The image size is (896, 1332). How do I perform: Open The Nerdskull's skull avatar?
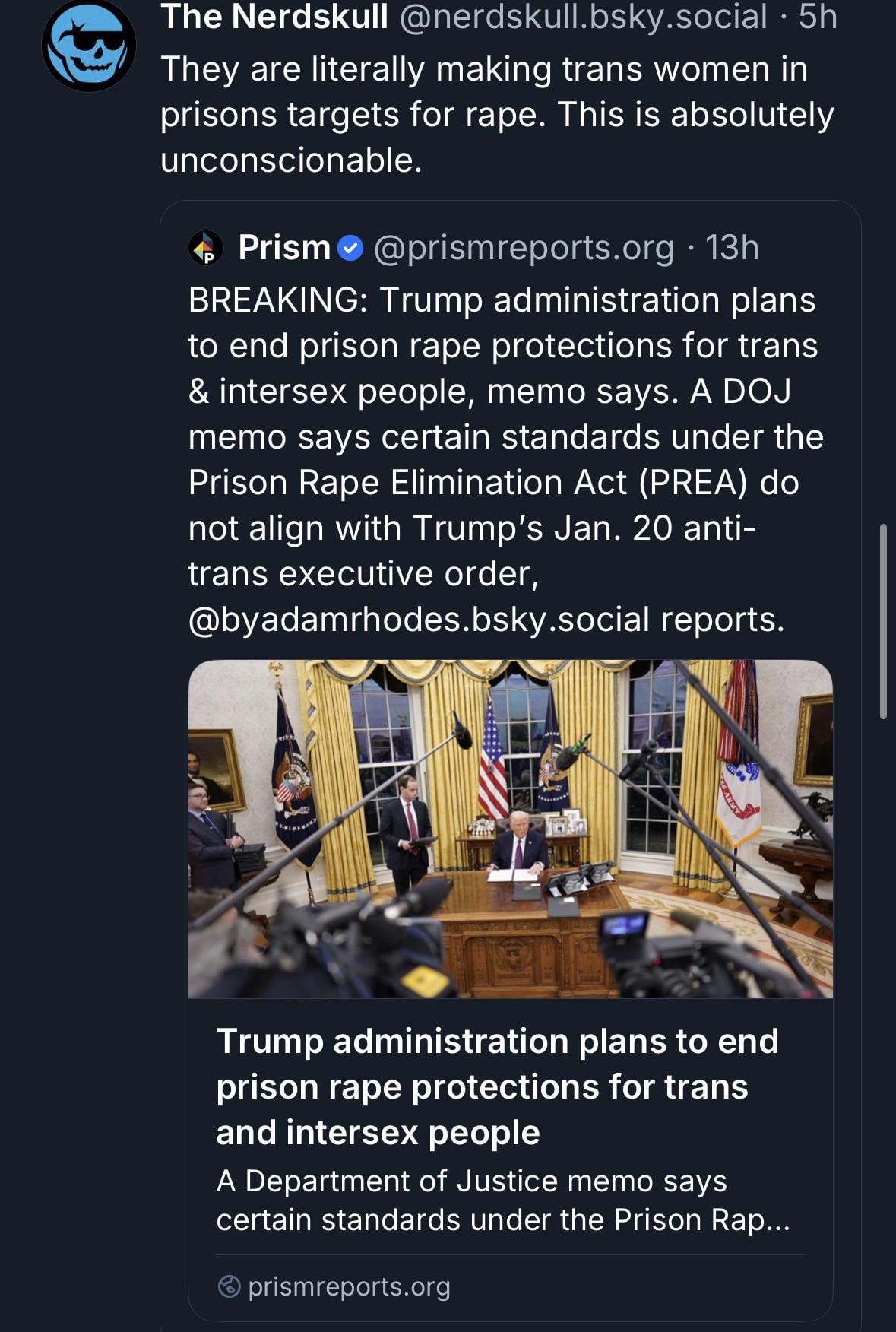(89, 47)
